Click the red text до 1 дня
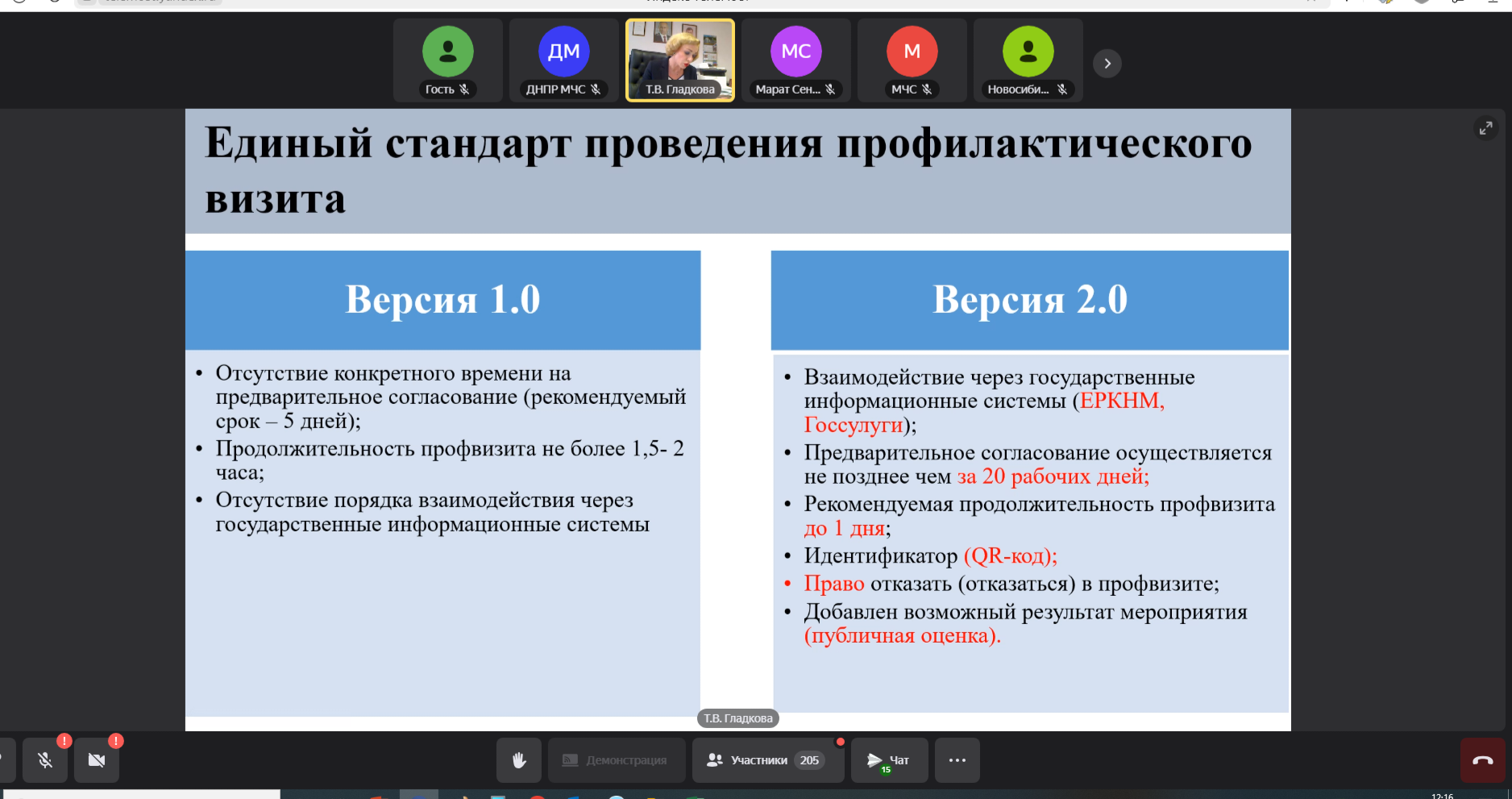Image resolution: width=1512 pixels, height=799 pixels. (844, 529)
